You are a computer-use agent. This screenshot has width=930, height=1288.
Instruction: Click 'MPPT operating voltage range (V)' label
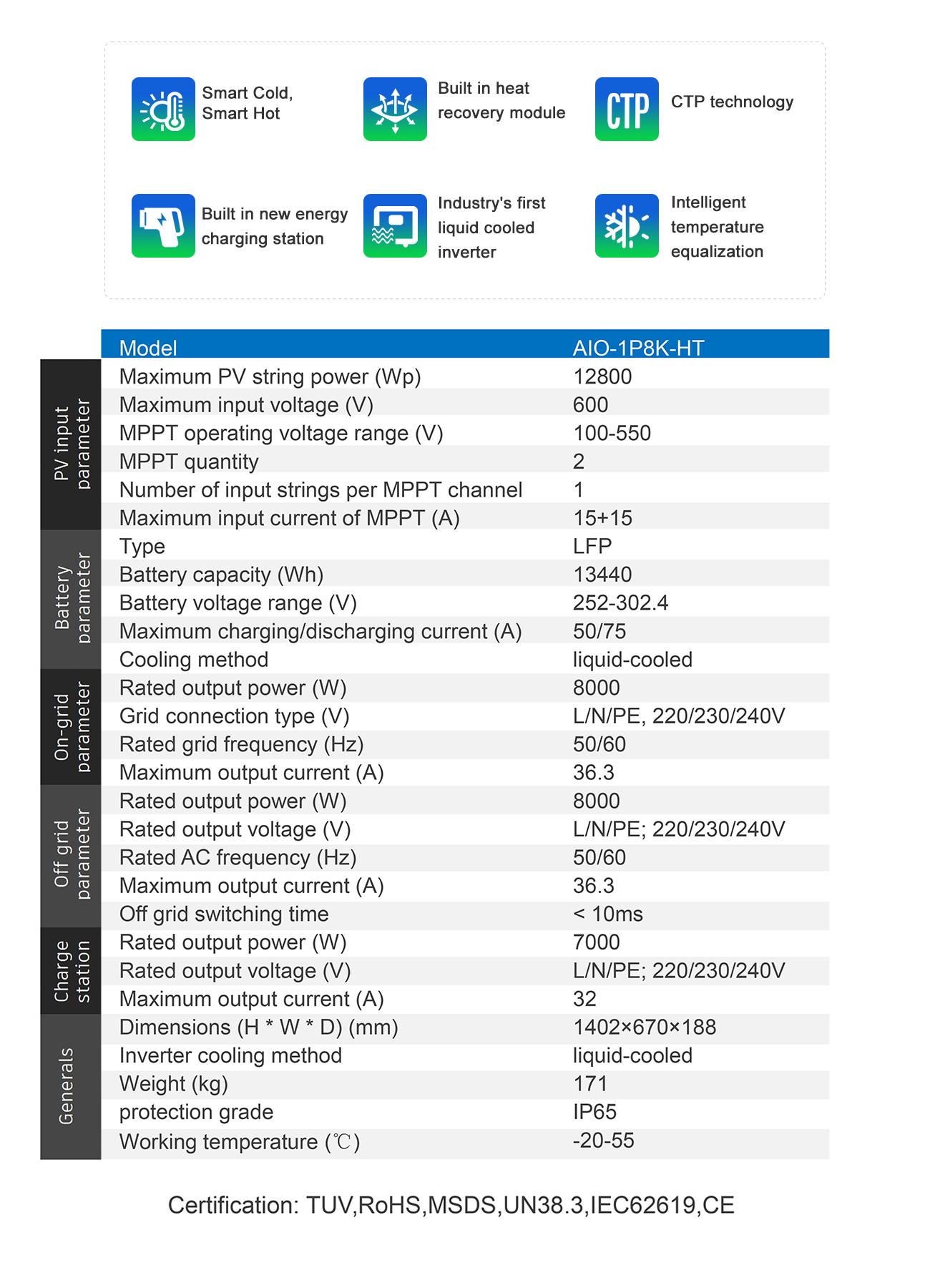point(281,433)
